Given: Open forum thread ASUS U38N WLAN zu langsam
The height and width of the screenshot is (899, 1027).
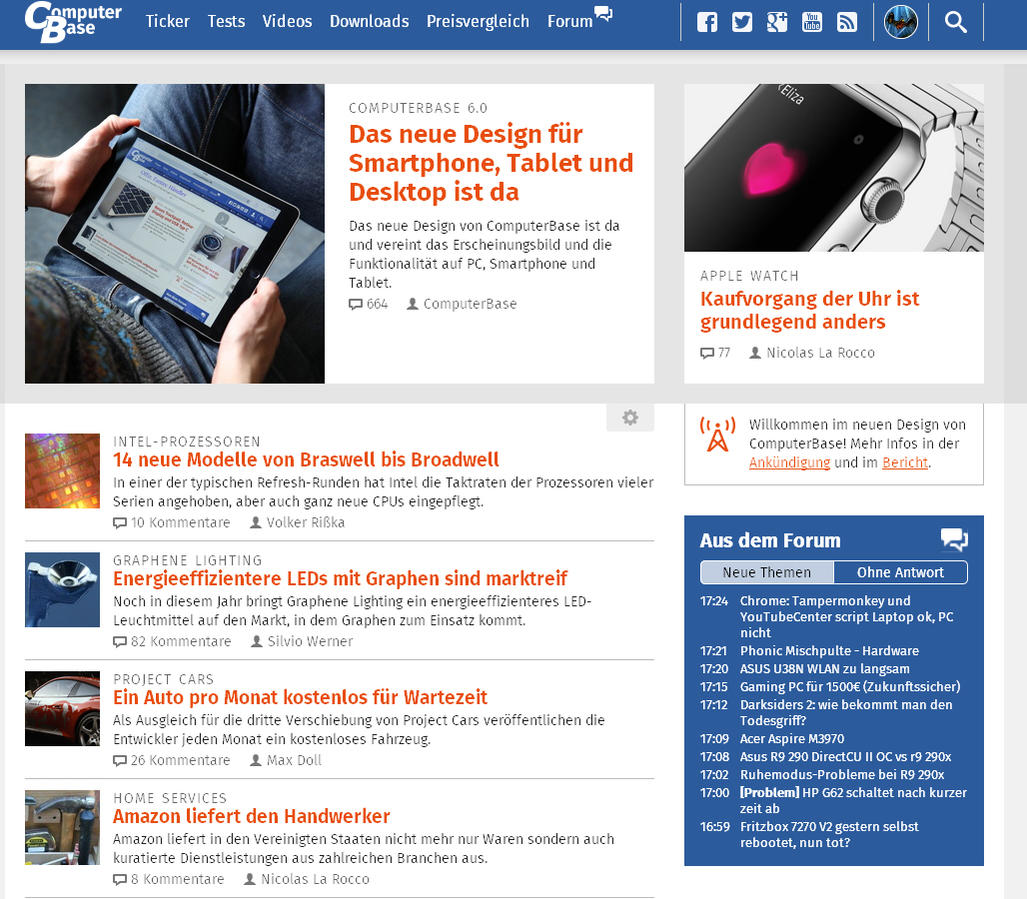Looking at the screenshot, I should pyautogui.click(x=825, y=669).
